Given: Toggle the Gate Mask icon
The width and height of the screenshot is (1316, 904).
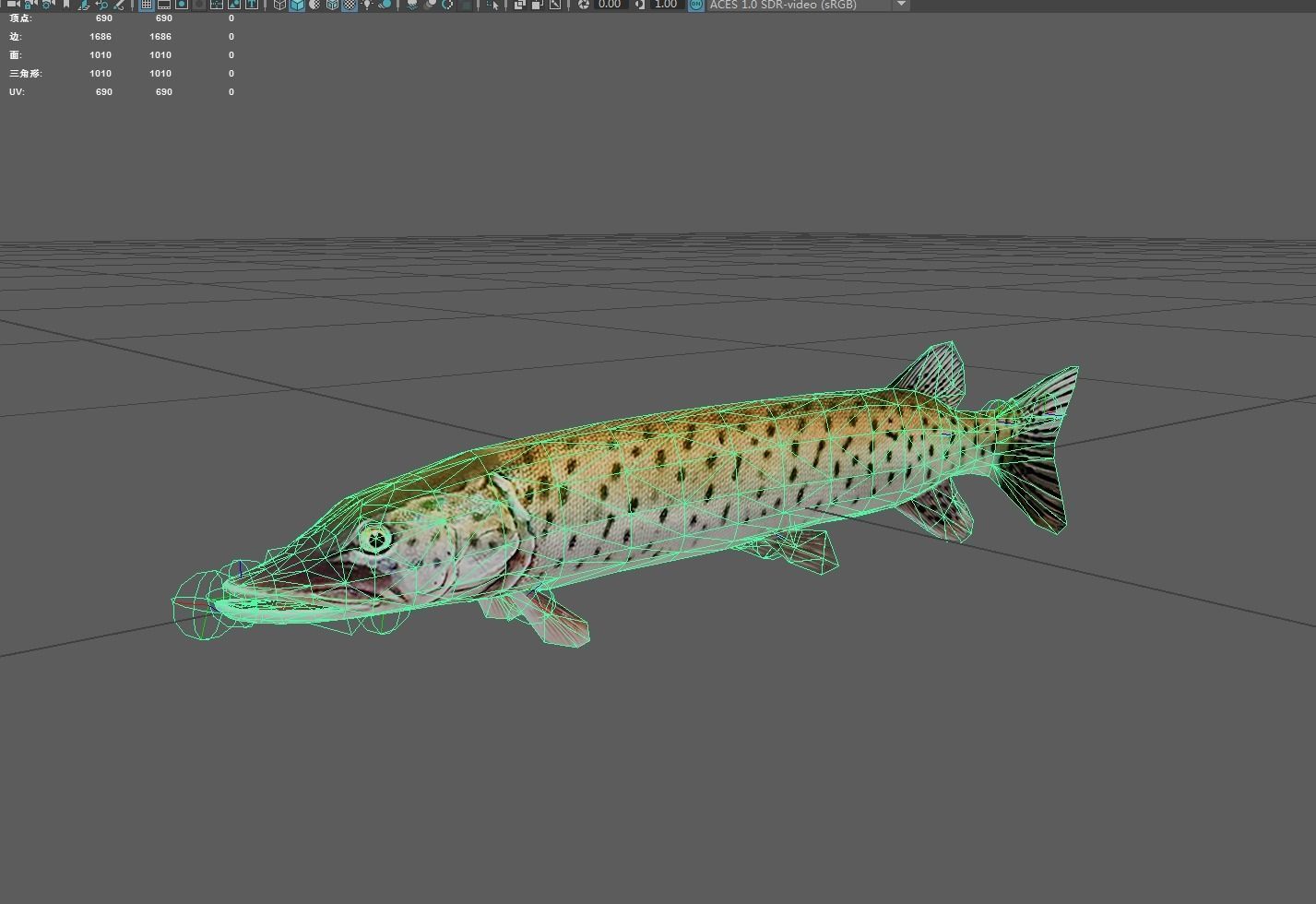Looking at the screenshot, I should point(198,5).
